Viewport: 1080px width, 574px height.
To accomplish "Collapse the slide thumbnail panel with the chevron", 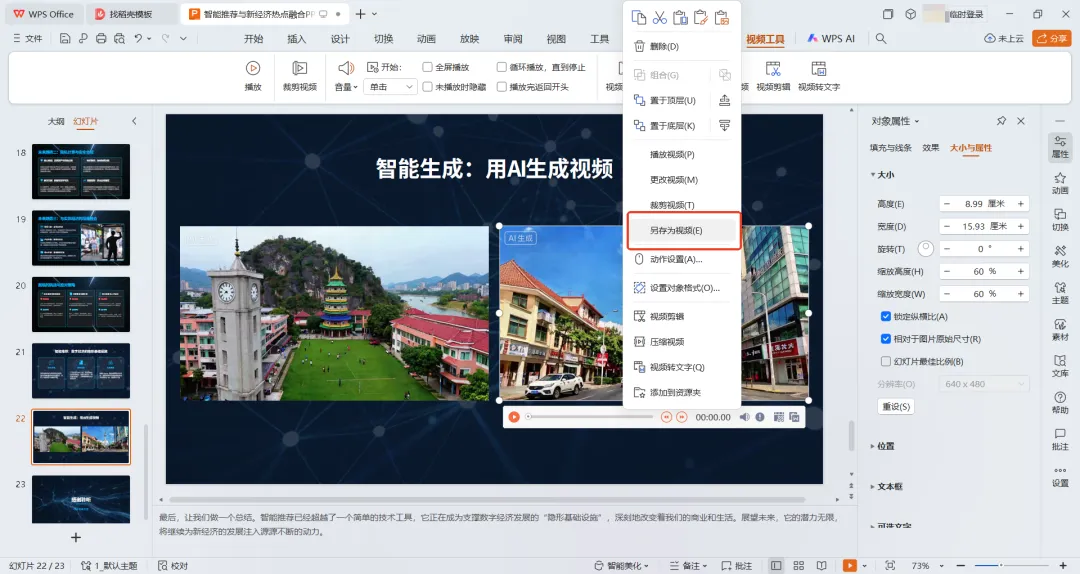I will click(134, 121).
